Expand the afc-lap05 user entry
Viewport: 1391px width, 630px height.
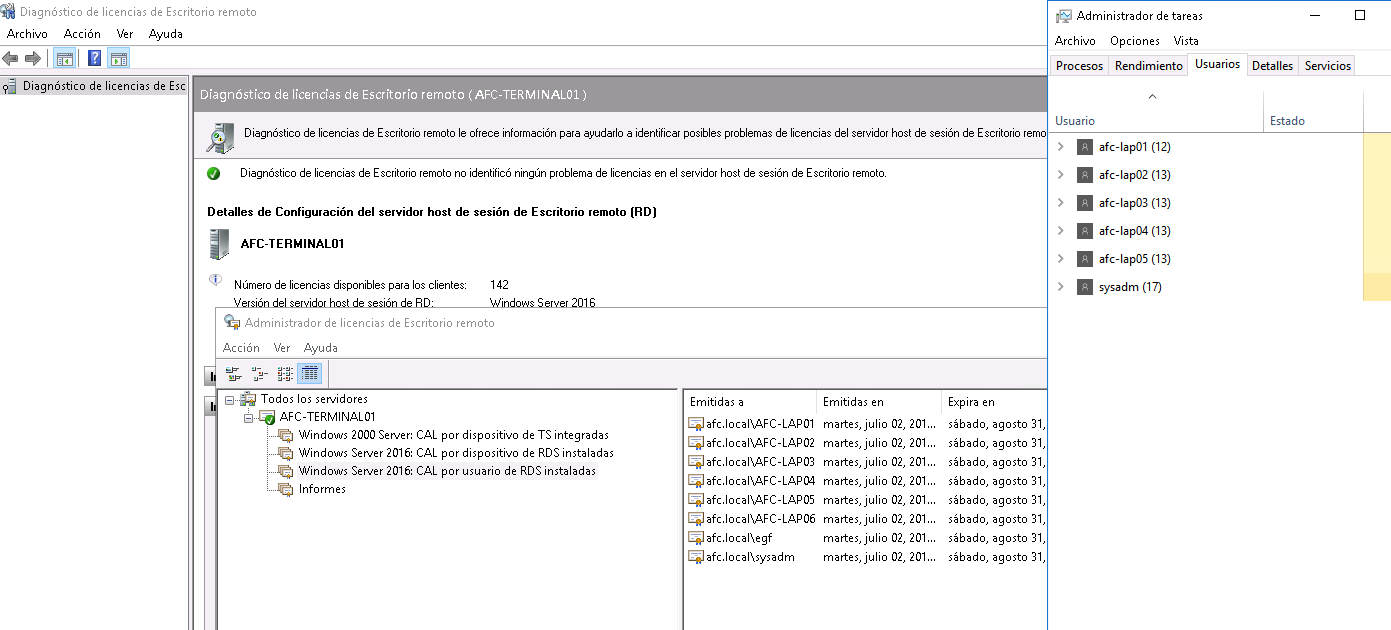[1061, 259]
